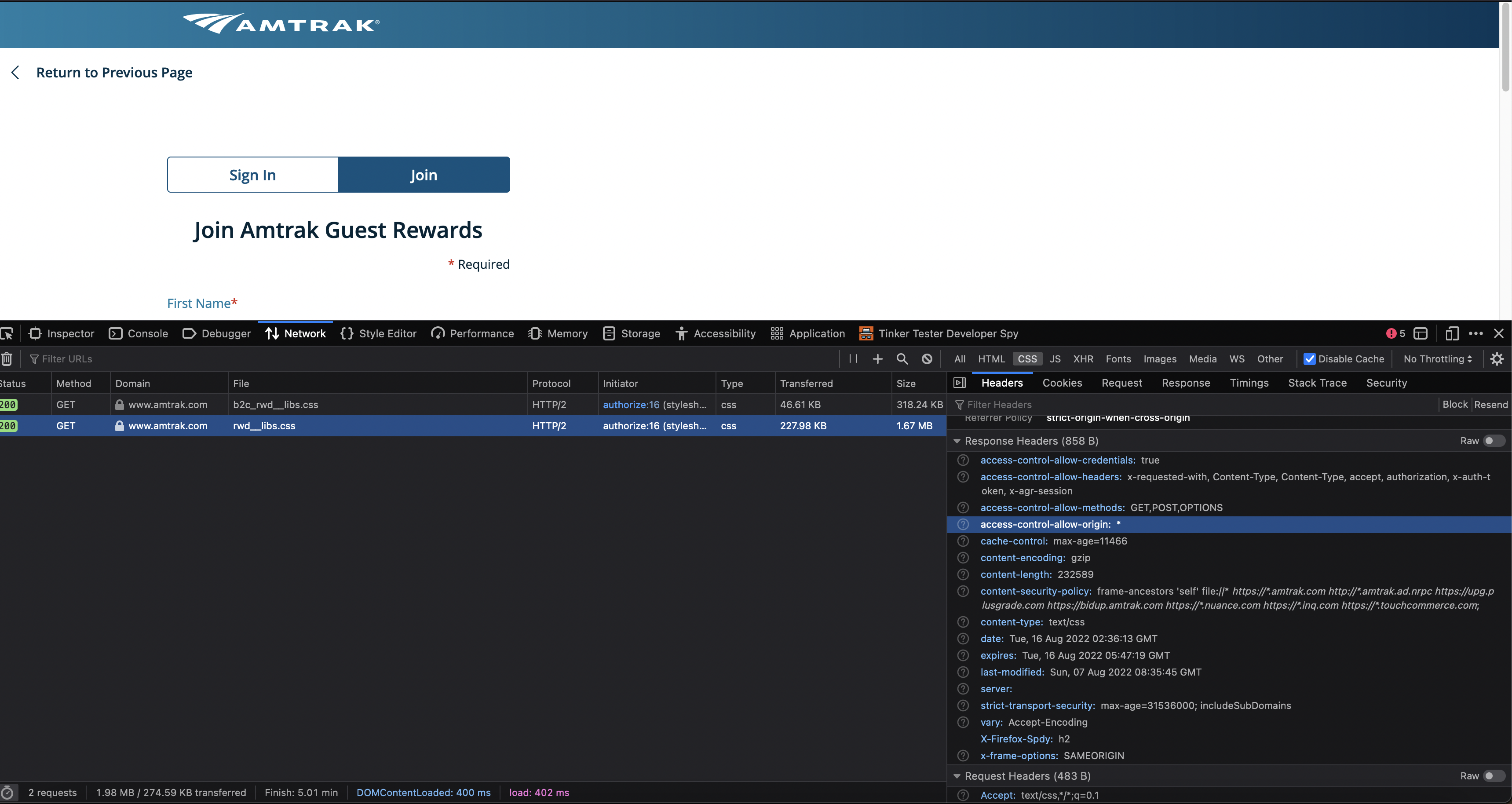Click help icon beside vary header
The image size is (1512, 804).
pos(963,723)
